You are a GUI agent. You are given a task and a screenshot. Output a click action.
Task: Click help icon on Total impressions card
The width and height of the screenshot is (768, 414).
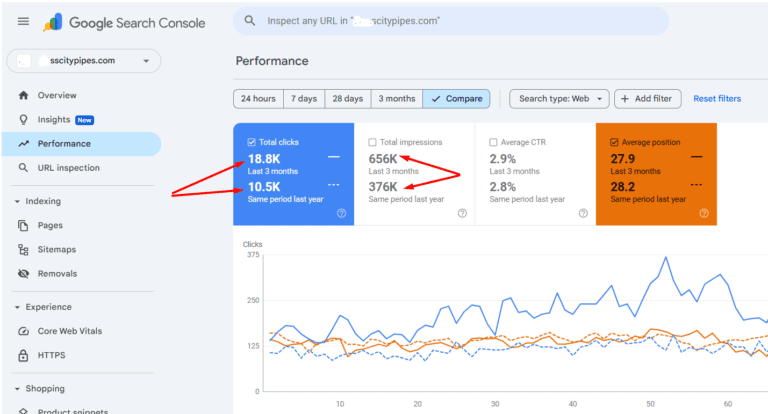coord(462,213)
